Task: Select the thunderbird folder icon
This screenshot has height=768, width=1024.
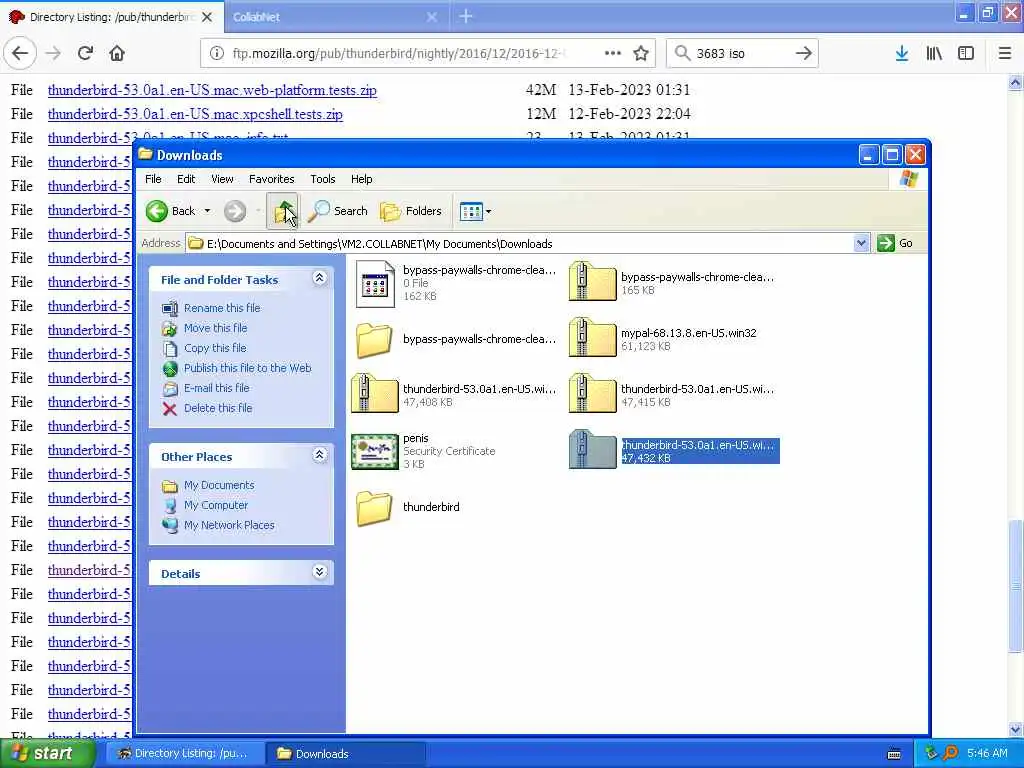Action: point(374,507)
